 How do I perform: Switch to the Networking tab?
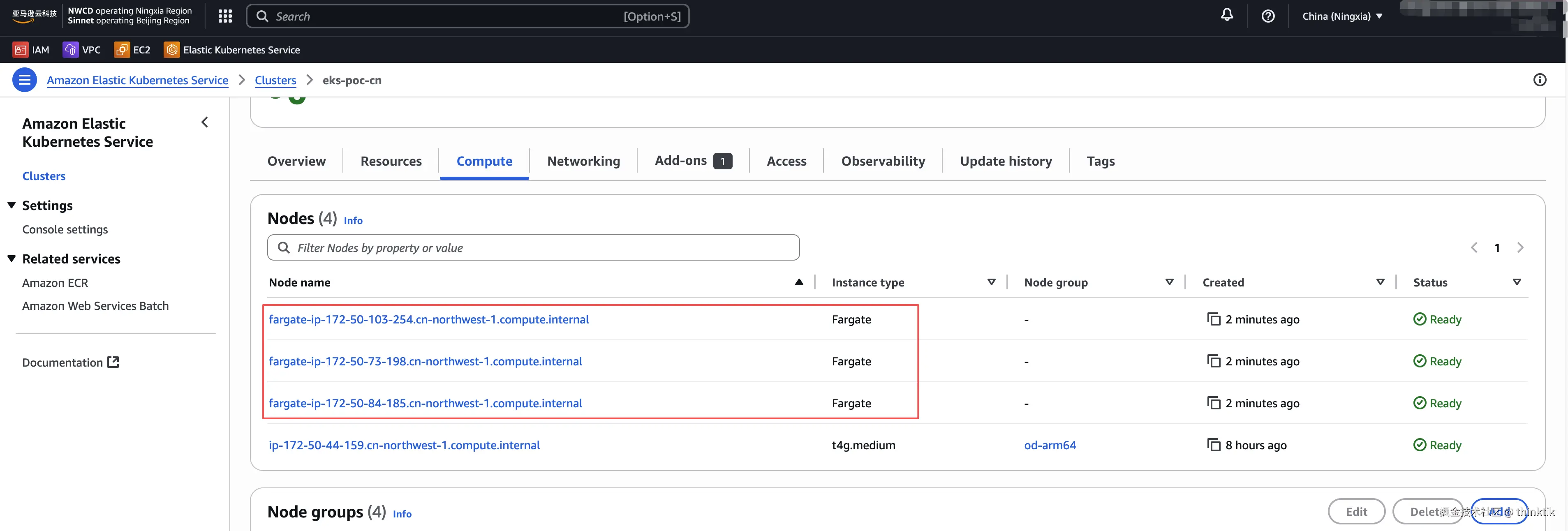coord(583,161)
